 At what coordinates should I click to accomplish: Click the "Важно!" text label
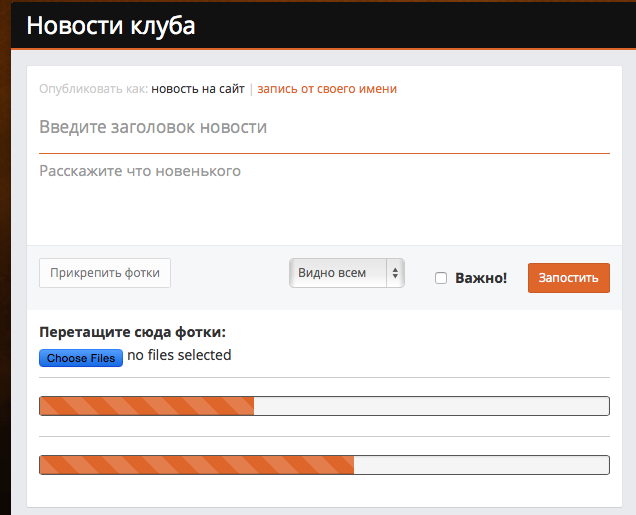point(481,278)
